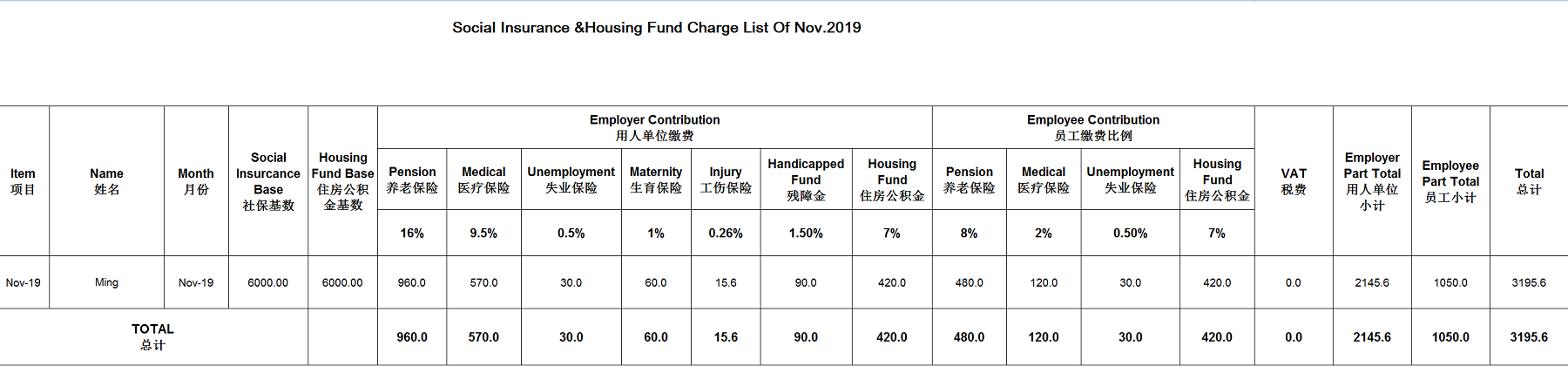This screenshot has width=1568, height=366.
Task: Click the Maternity column header
Action: point(656,180)
